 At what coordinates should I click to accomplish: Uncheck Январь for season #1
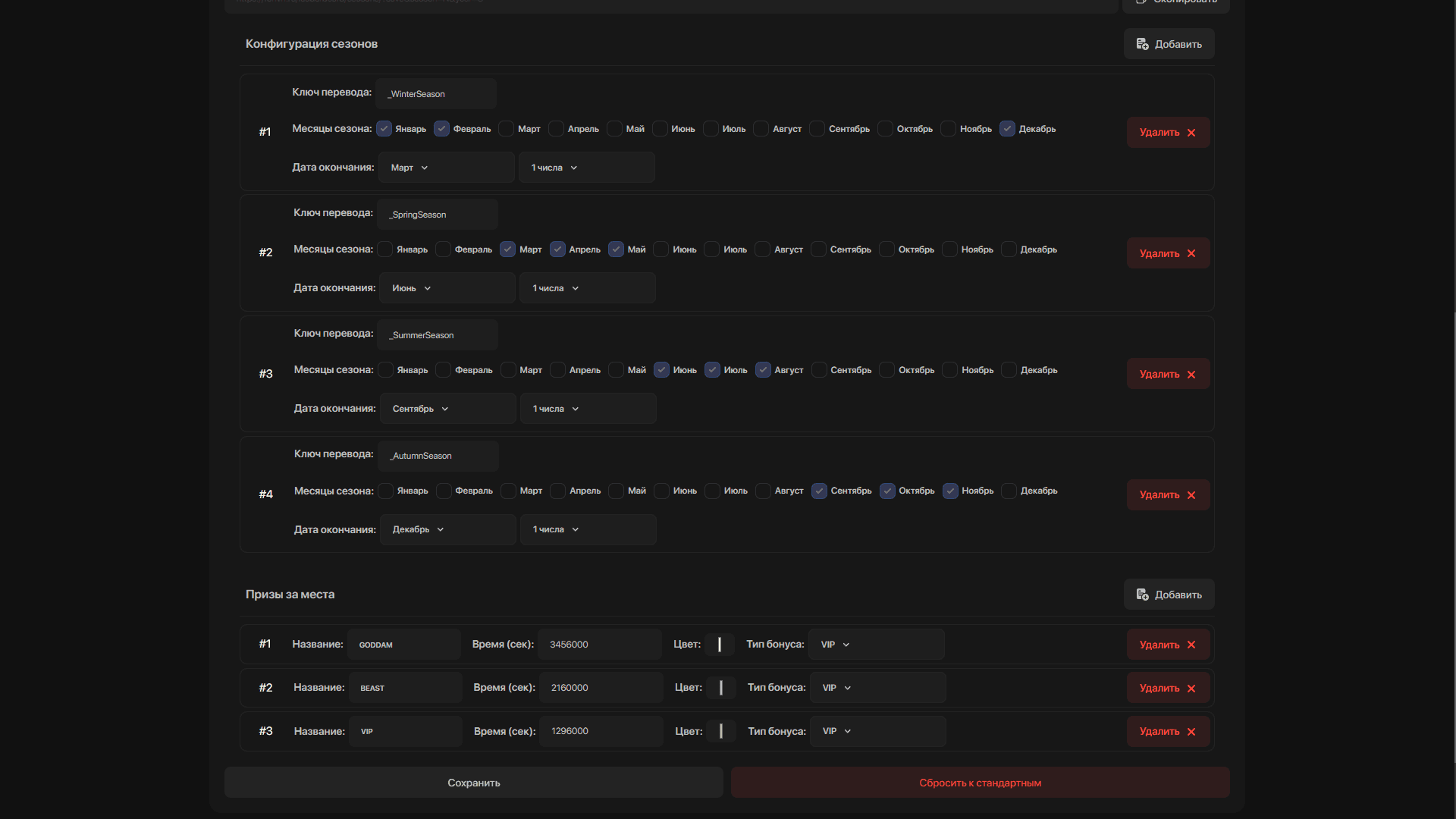coord(384,129)
